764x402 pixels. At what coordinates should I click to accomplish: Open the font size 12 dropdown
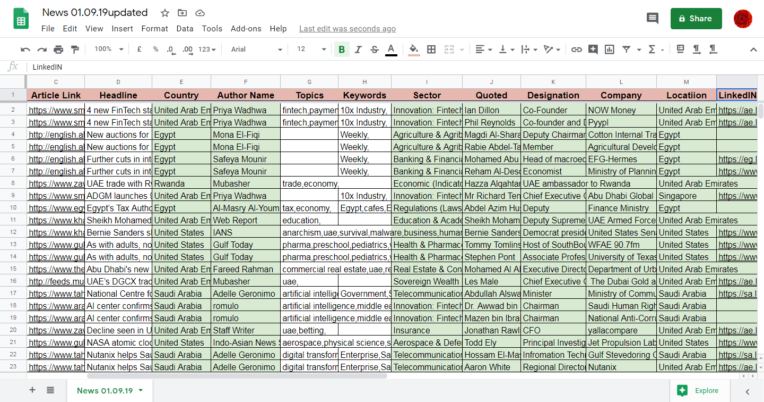tap(311, 49)
